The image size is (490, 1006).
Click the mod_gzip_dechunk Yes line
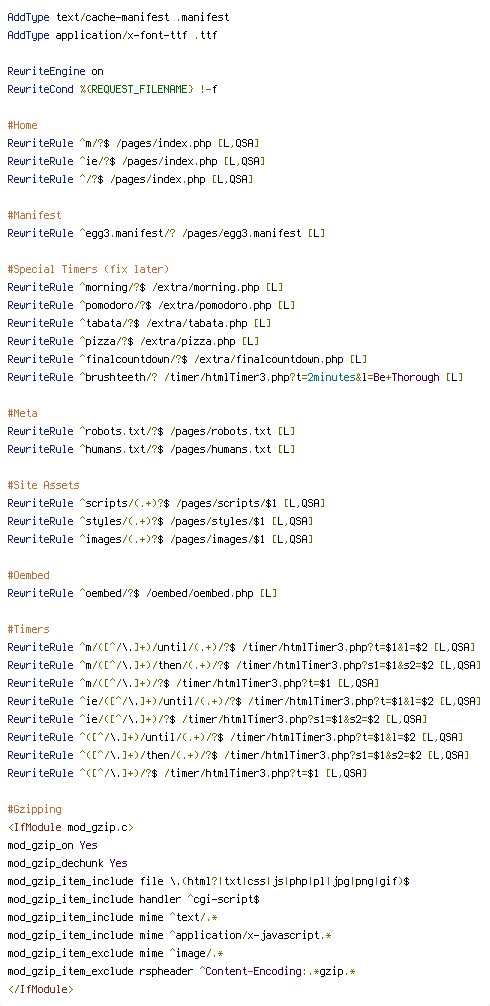[x=67, y=862]
